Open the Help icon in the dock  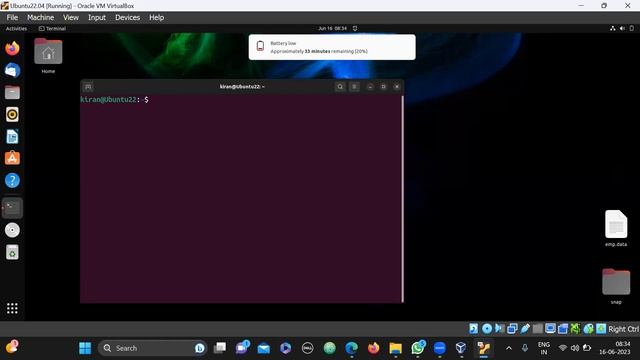click(x=12, y=180)
